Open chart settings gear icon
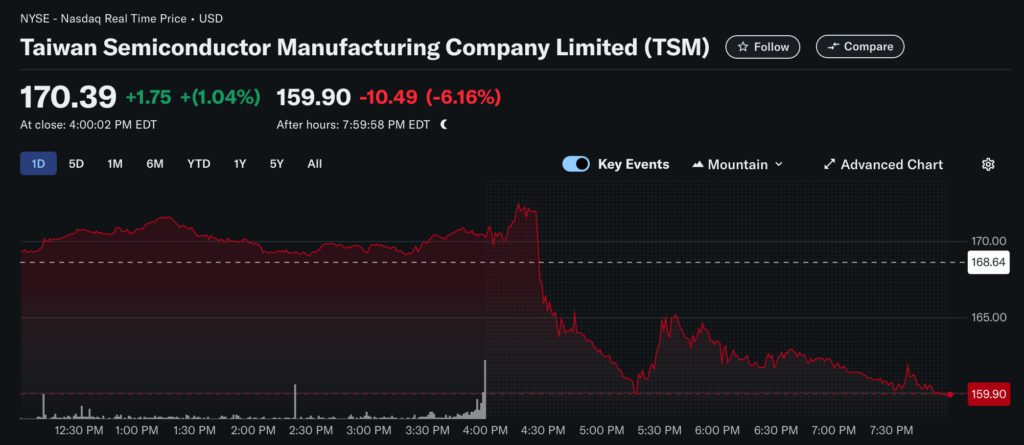This screenshot has height=445, width=1024. 988,164
